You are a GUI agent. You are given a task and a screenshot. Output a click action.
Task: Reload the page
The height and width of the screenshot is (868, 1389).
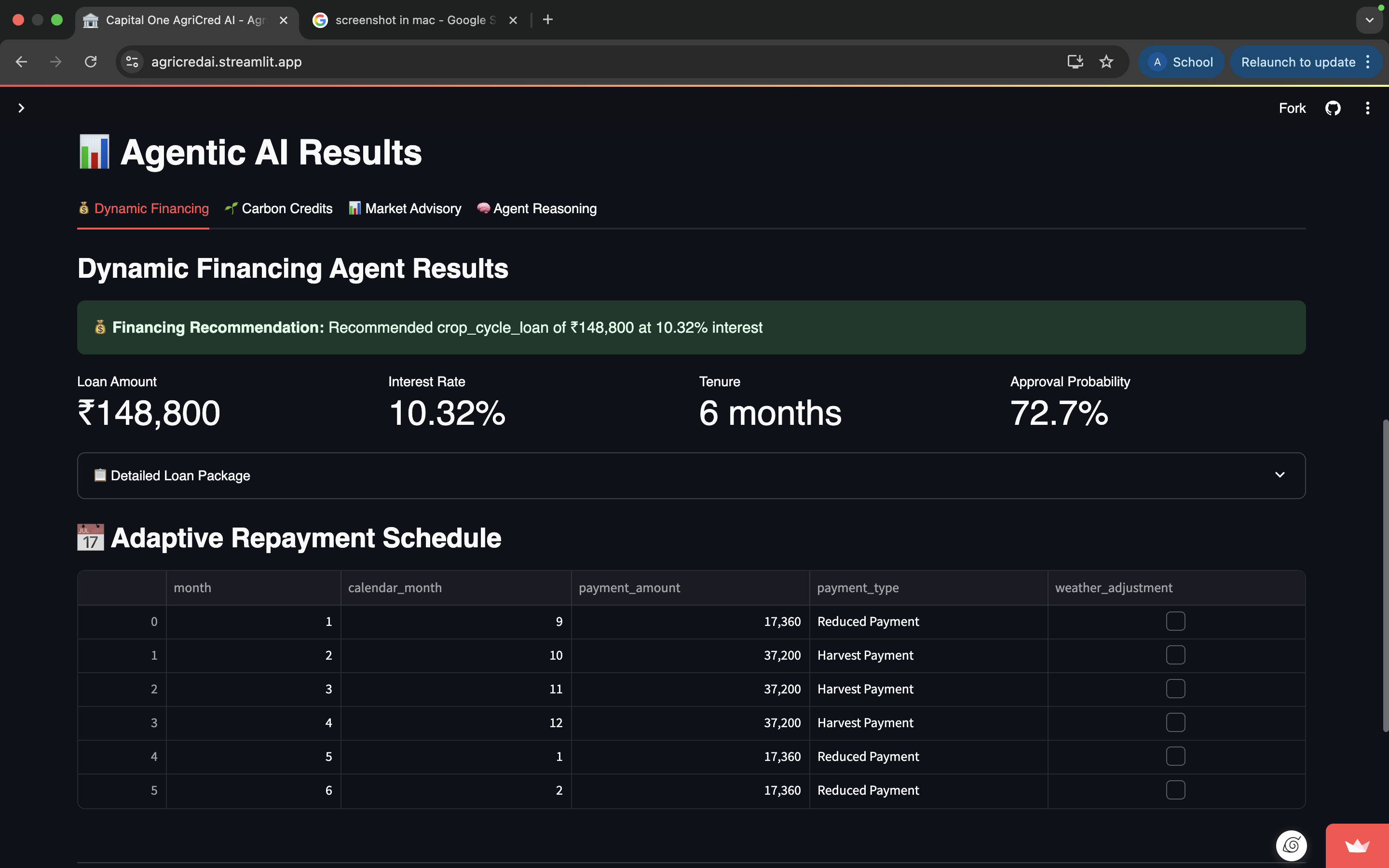pos(91,61)
